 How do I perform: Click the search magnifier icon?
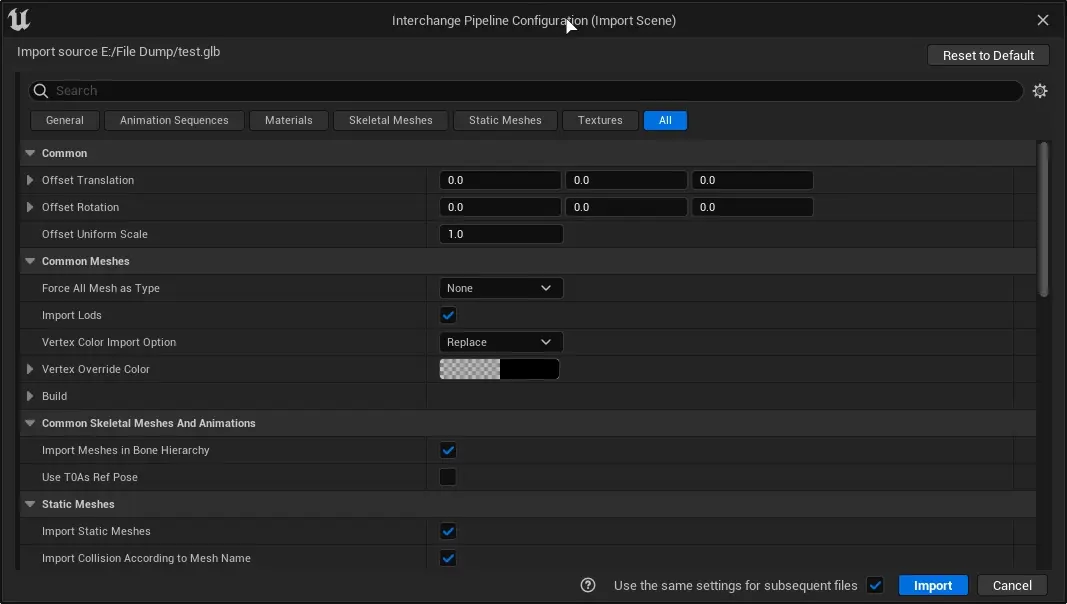(41, 90)
